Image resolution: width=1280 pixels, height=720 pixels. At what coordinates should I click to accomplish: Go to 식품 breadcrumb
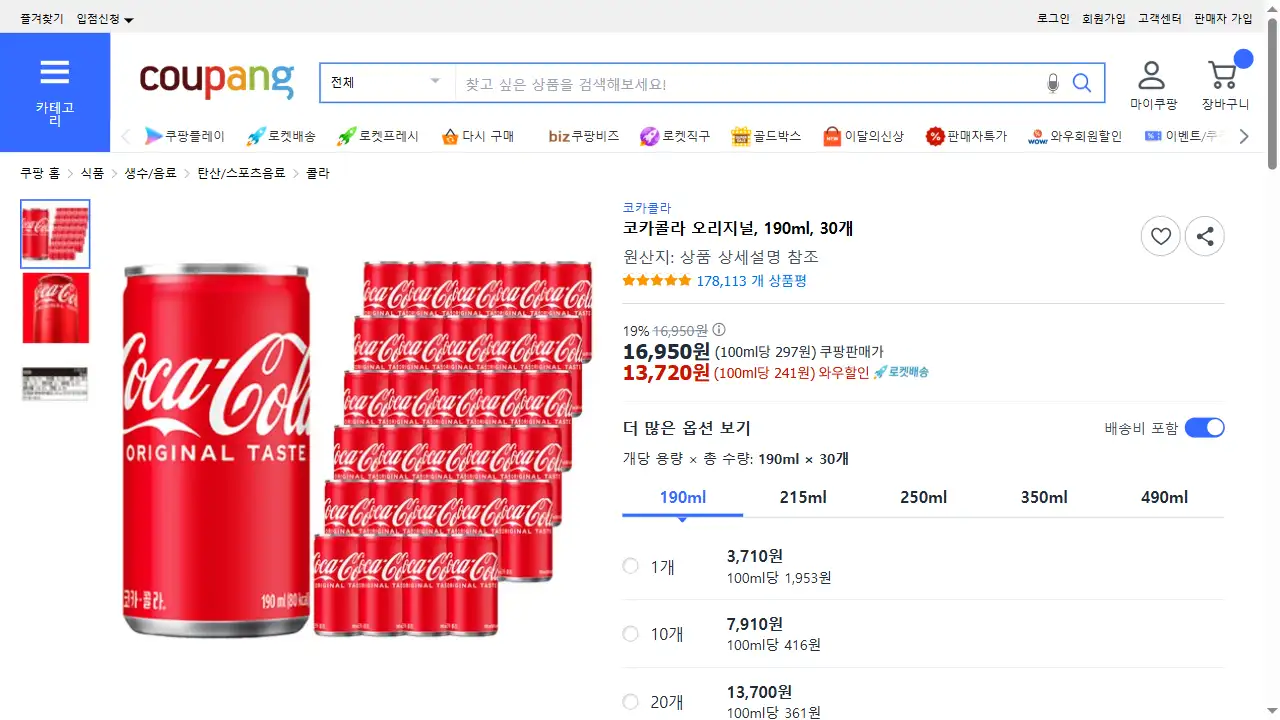tap(92, 173)
